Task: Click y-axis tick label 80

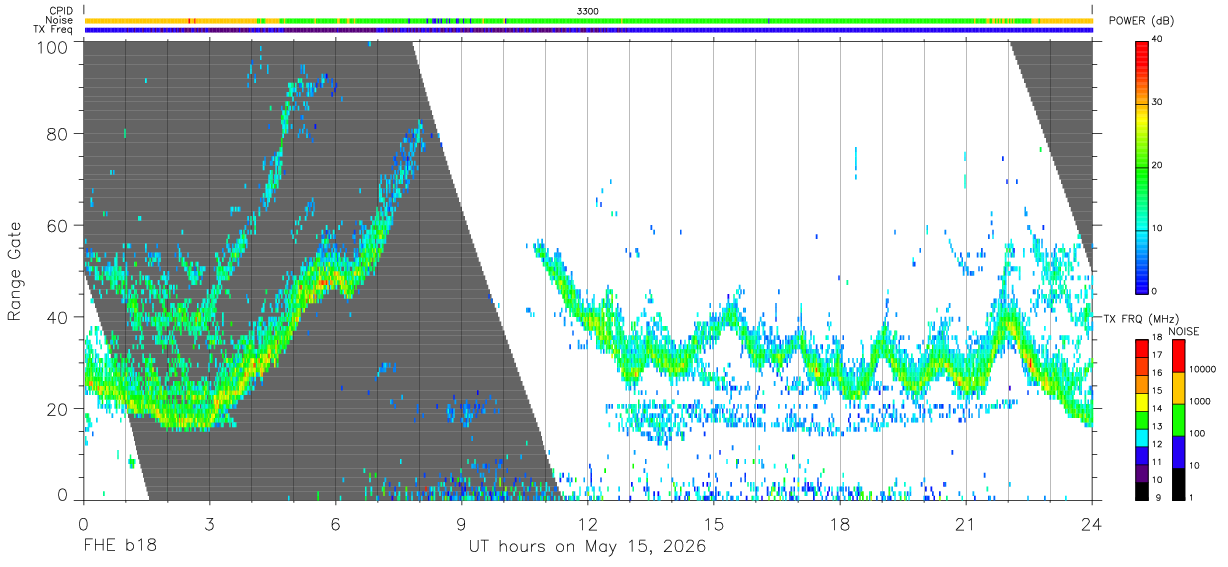Action: (x=57, y=134)
